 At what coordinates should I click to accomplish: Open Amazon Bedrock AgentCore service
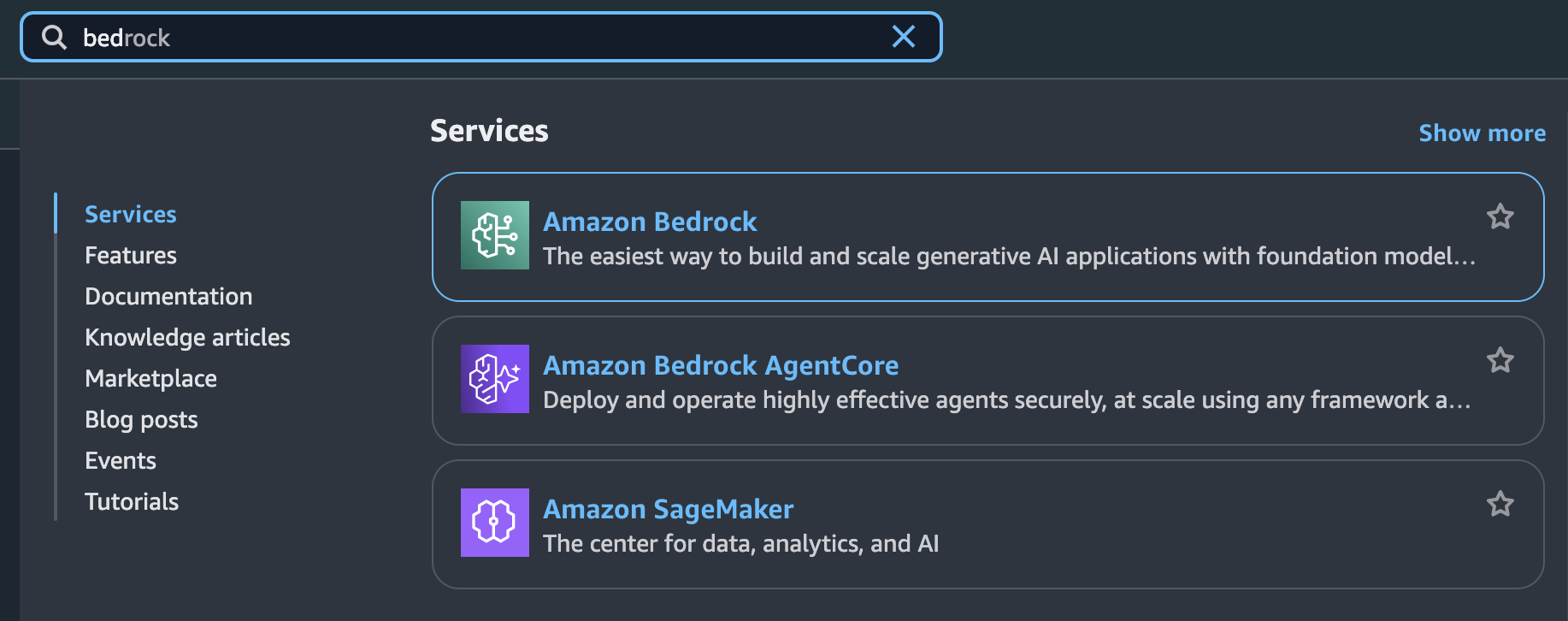click(x=721, y=364)
